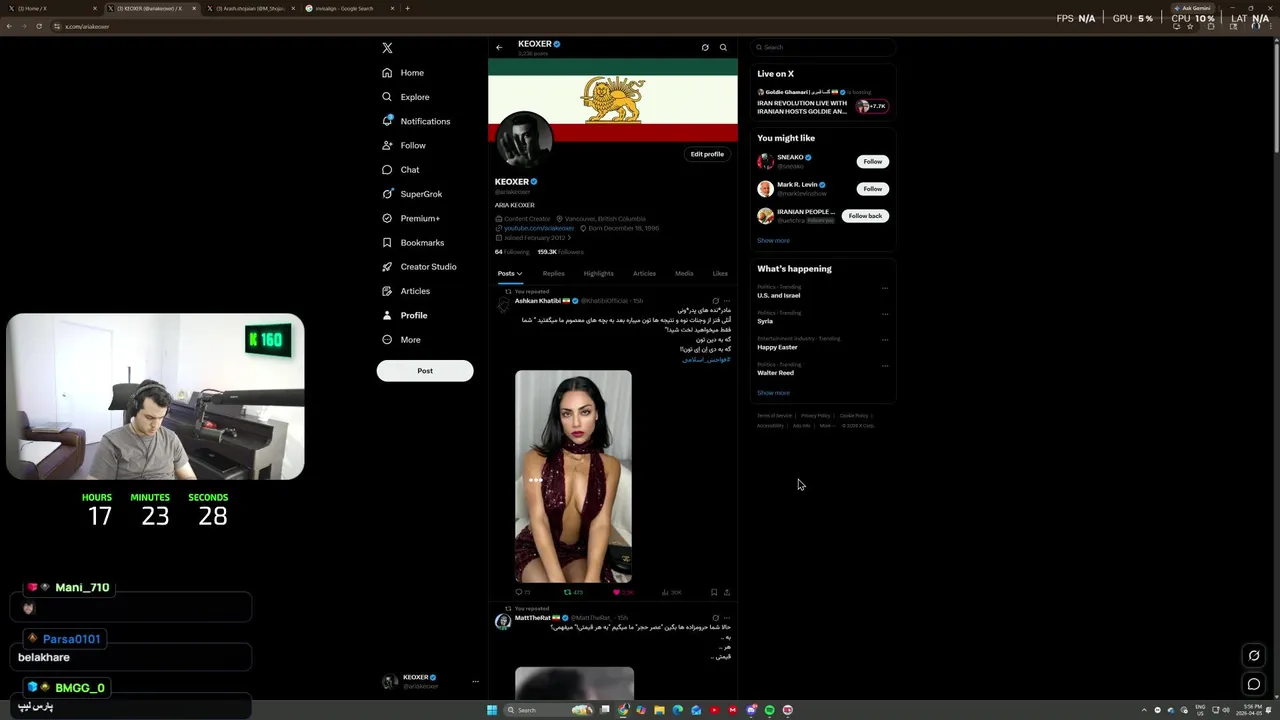Share Ashkan Khatibi's post

(727, 592)
